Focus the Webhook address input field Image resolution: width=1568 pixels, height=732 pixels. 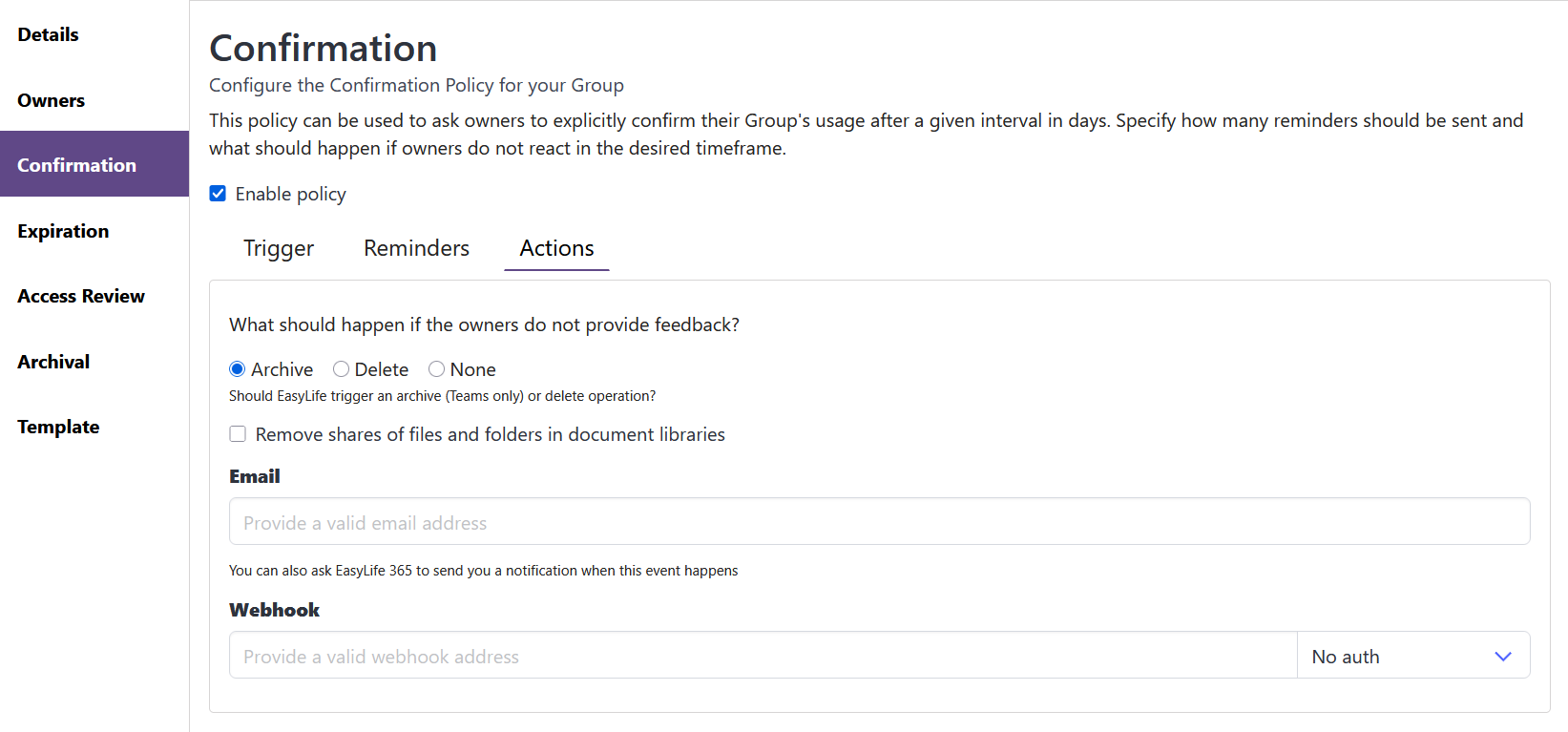coord(762,656)
